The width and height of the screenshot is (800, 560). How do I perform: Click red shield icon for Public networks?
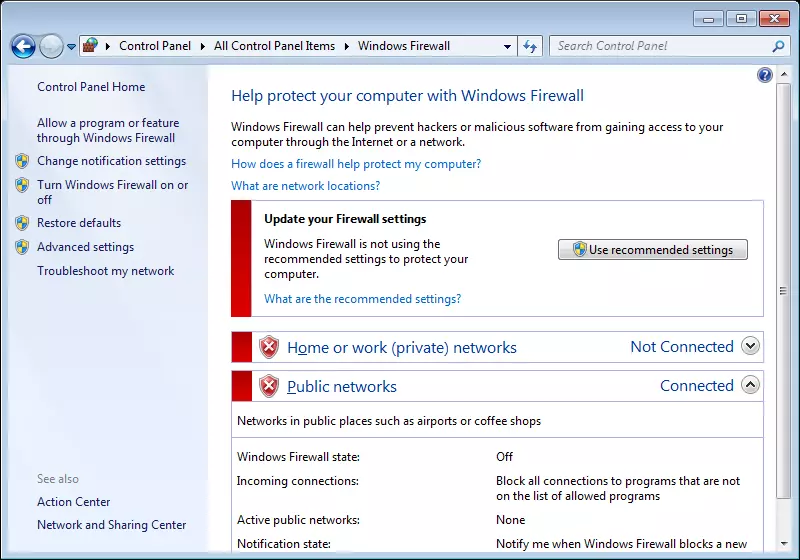point(269,386)
